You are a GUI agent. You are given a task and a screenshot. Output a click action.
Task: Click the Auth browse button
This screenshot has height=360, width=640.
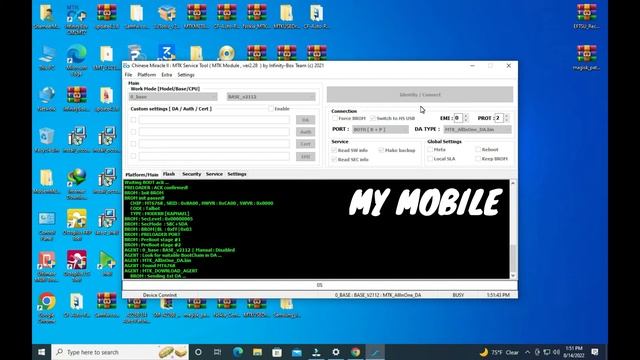305,132
